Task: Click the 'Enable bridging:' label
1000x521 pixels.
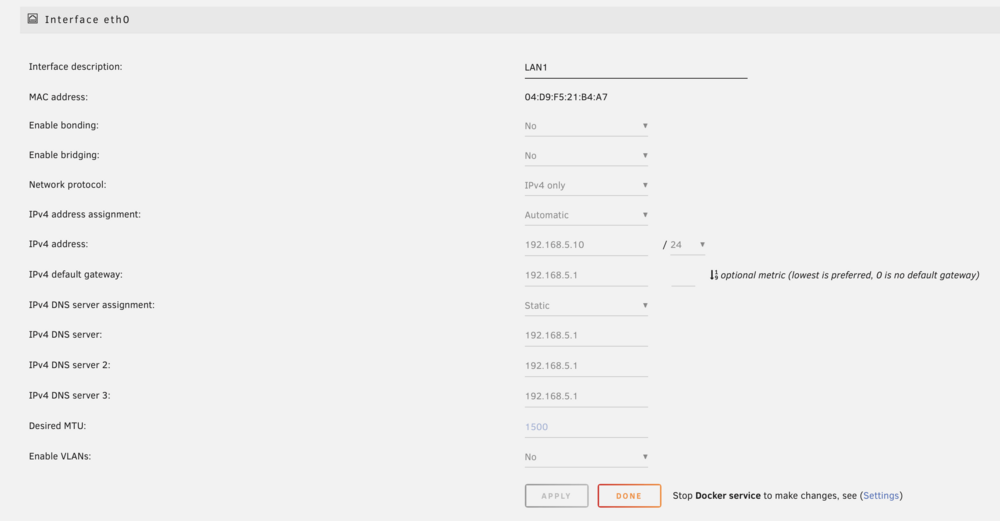Action: (64, 155)
